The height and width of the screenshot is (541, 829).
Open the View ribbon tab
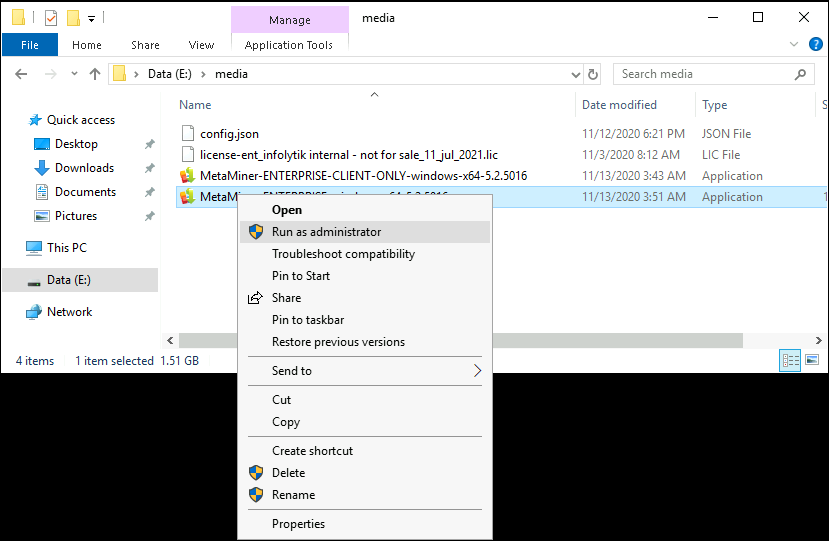click(201, 45)
